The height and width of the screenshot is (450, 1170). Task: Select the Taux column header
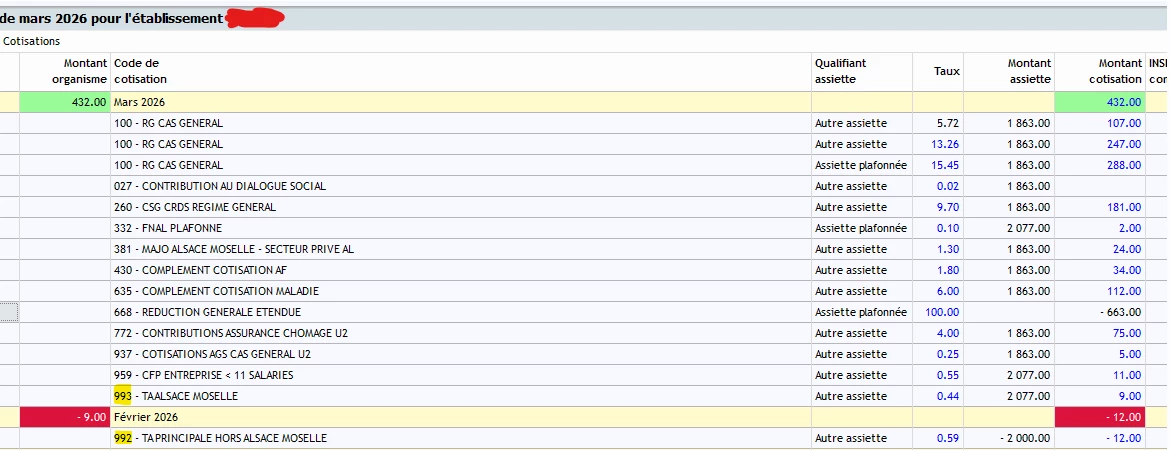point(946,71)
